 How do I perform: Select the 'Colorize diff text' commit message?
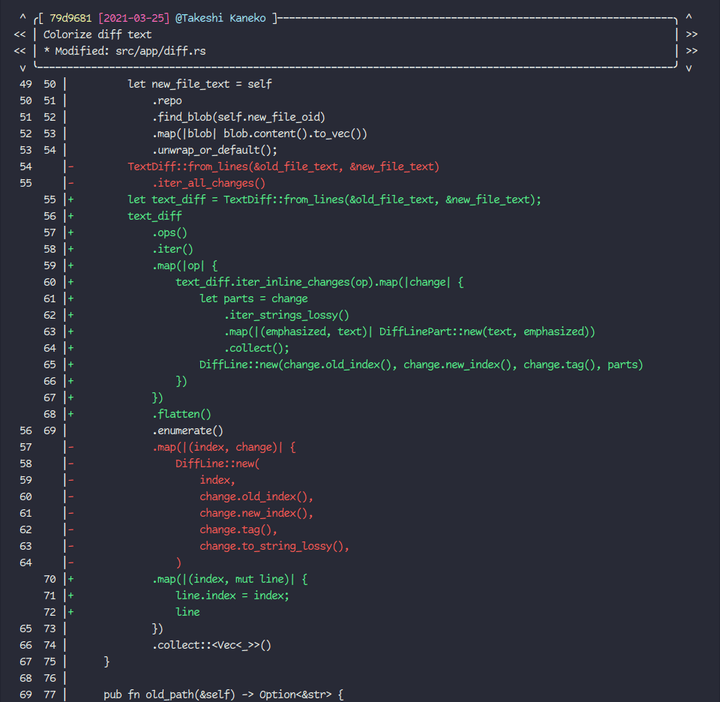tap(97, 34)
